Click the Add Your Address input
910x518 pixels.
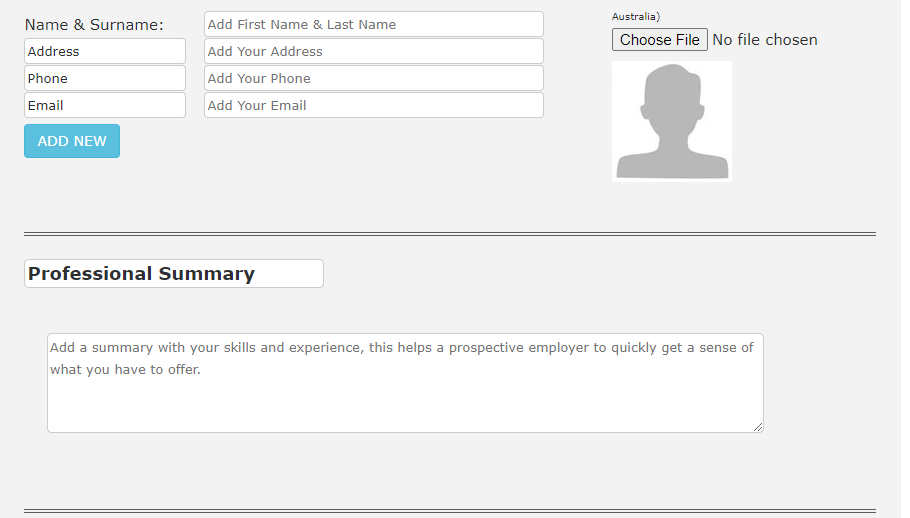(x=373, y=51)
